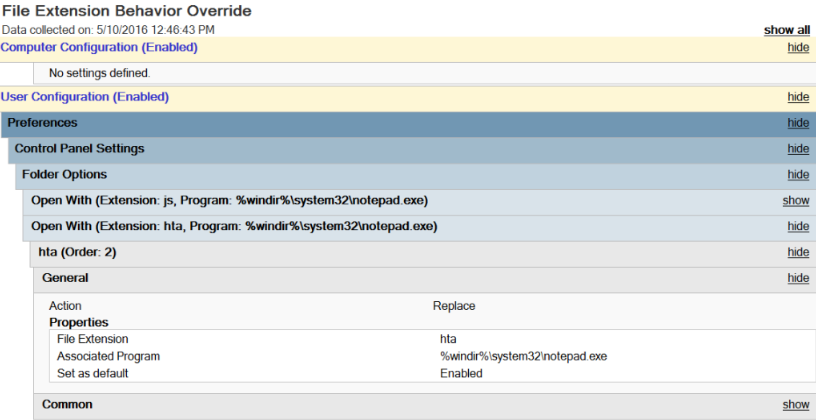Collapse the Open With hta extension header
Image resolution: width=816 pixels, height=420 pixels.
pyautogui.click(x=233, y=226)
